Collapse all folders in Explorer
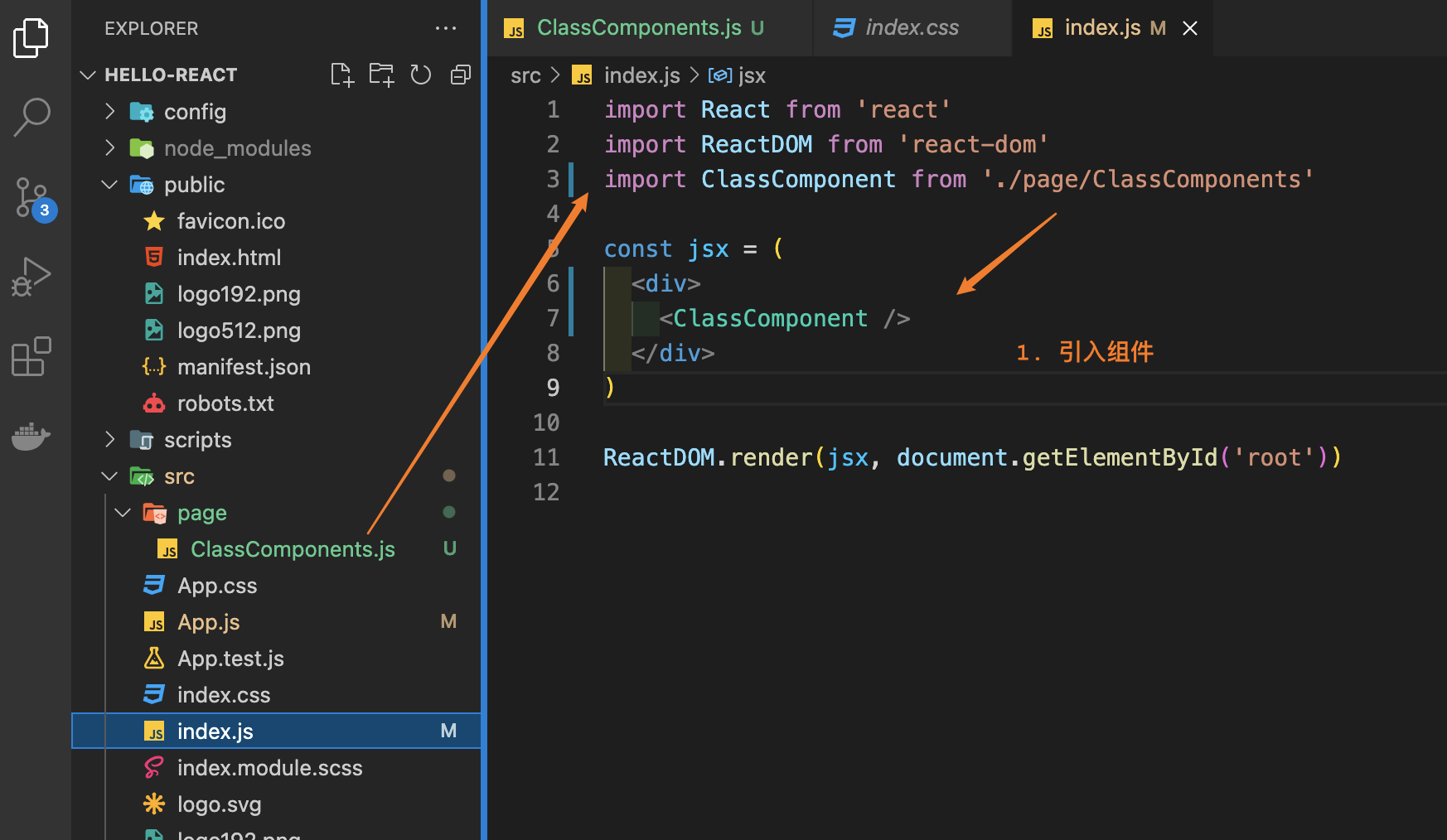1447x840 pixels. (461, 75)
